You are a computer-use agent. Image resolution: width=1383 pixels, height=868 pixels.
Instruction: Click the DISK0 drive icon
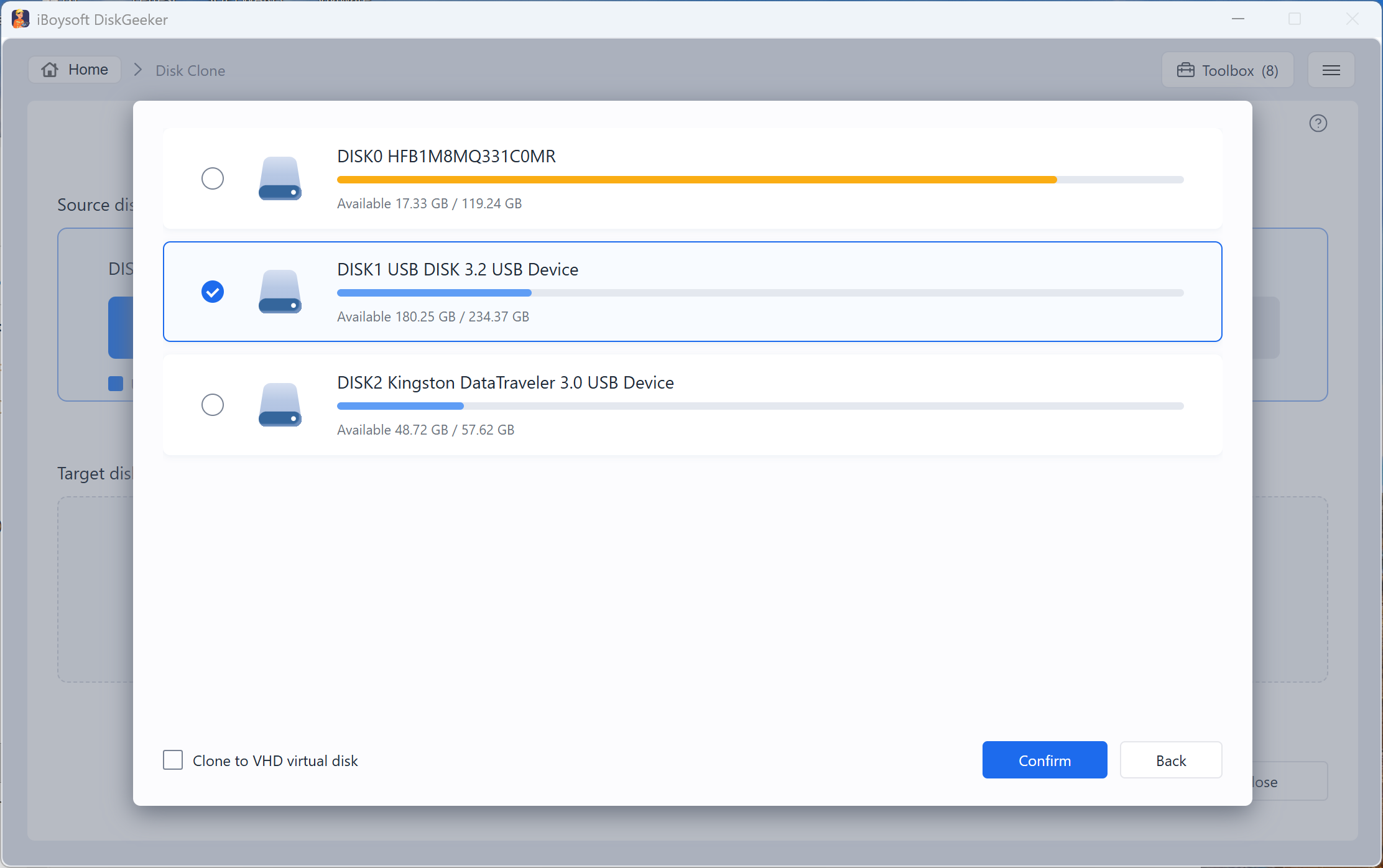click(x=280, y=178)
